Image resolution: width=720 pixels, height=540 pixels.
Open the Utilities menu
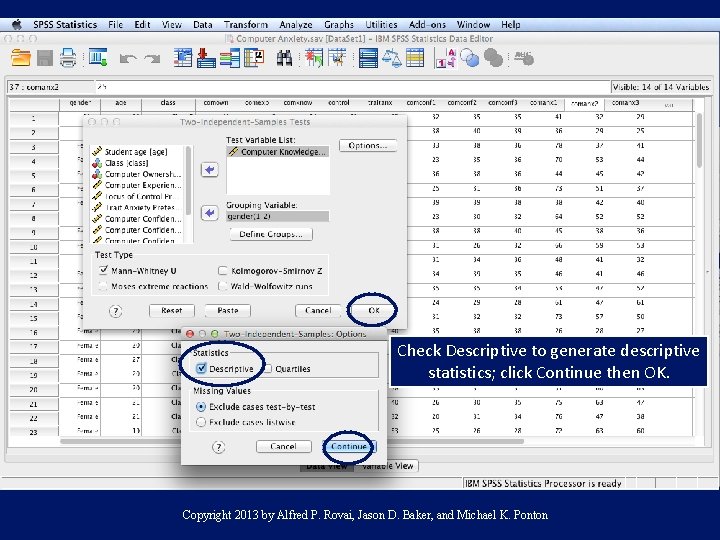click(x=381, y=24)
